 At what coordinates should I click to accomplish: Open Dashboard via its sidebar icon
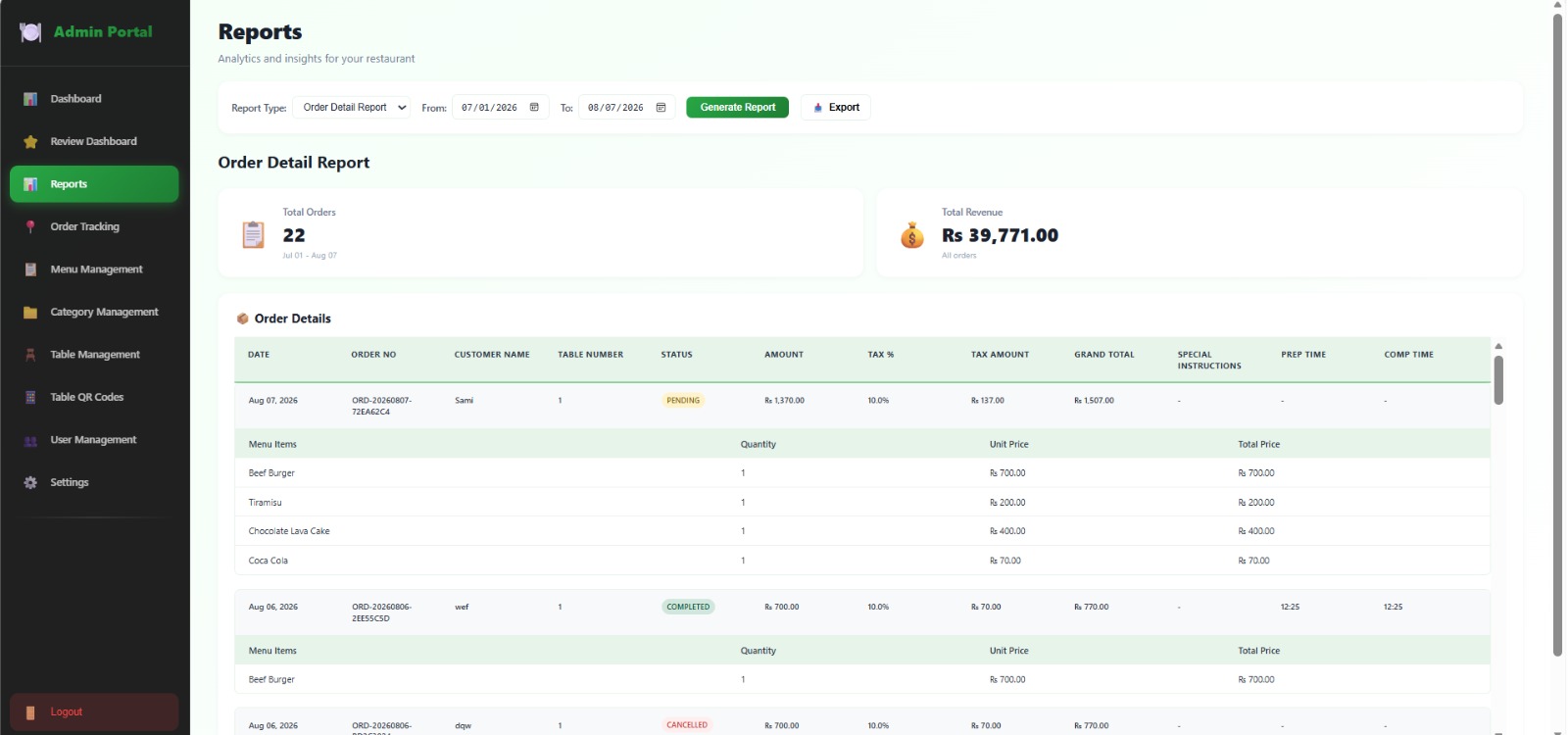click(x=30, y=99)
